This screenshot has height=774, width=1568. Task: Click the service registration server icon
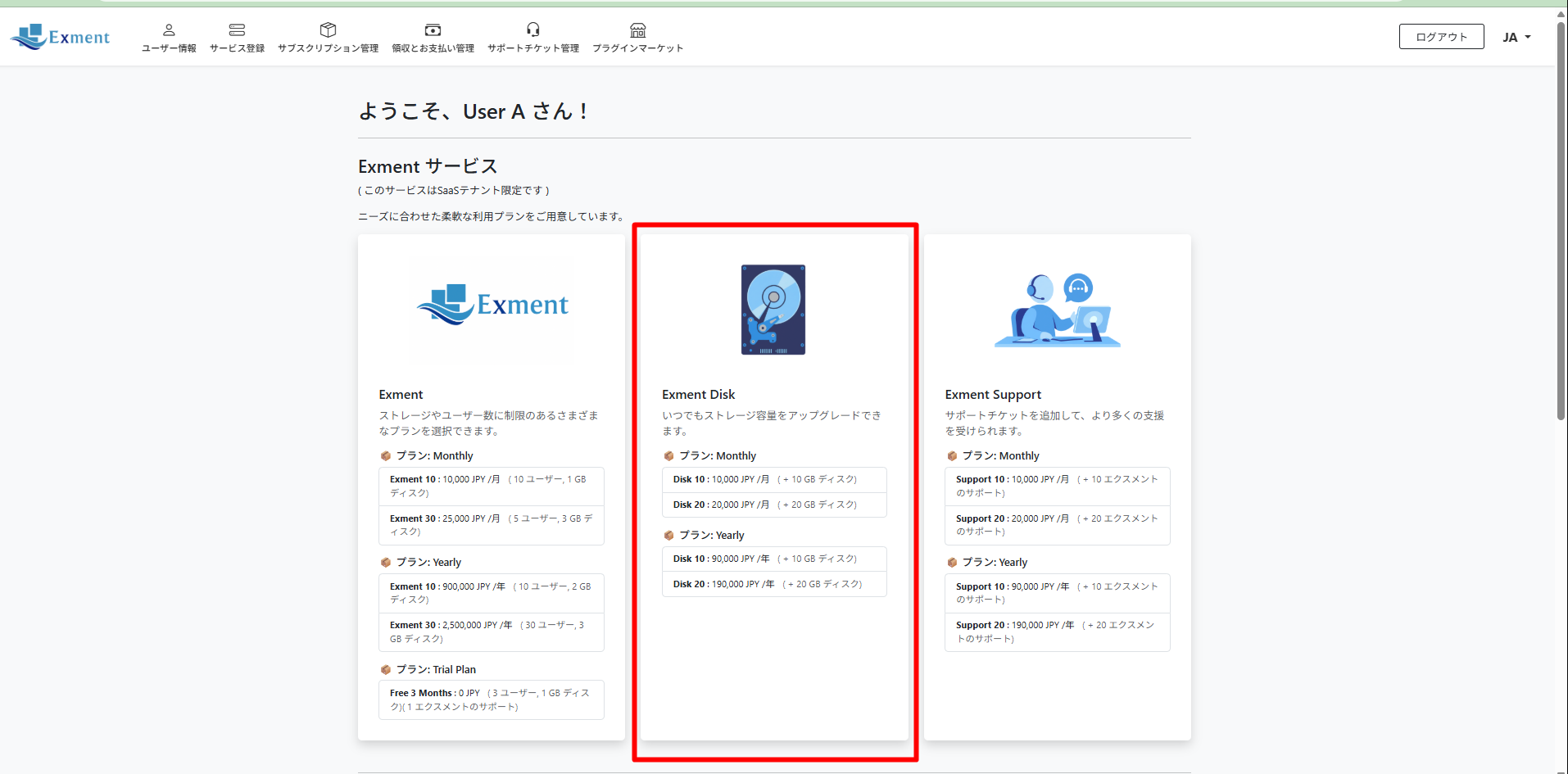237,30
